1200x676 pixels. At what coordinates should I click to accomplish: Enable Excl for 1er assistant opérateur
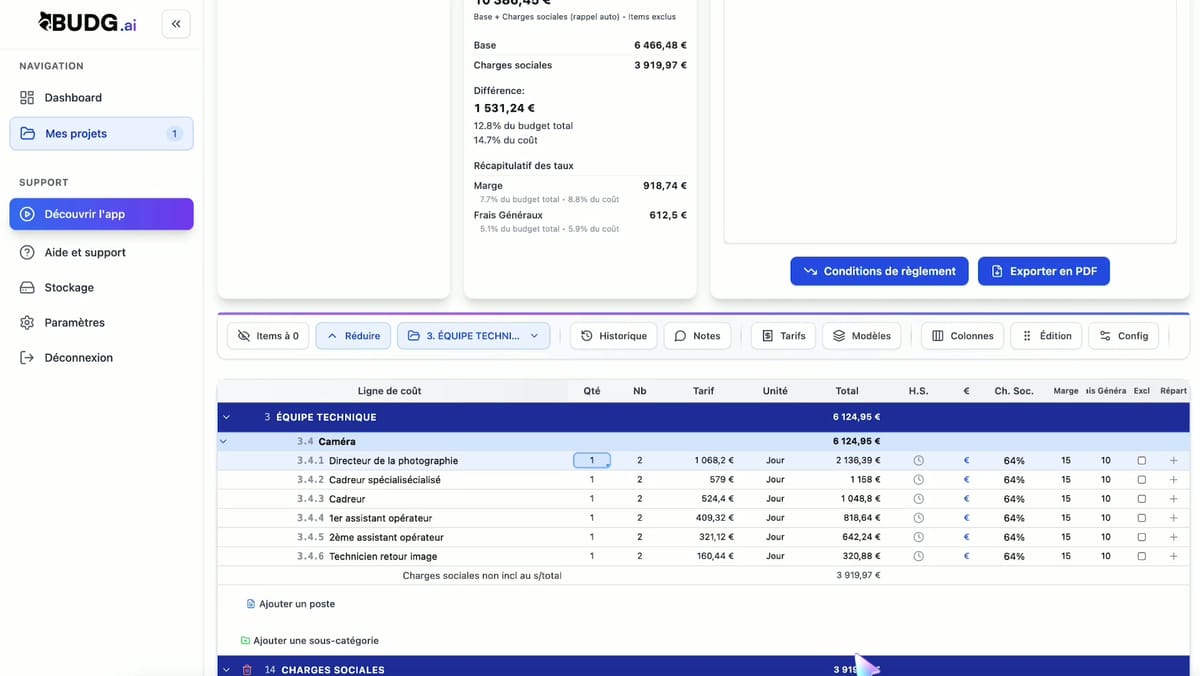(x=1141, y=517)
